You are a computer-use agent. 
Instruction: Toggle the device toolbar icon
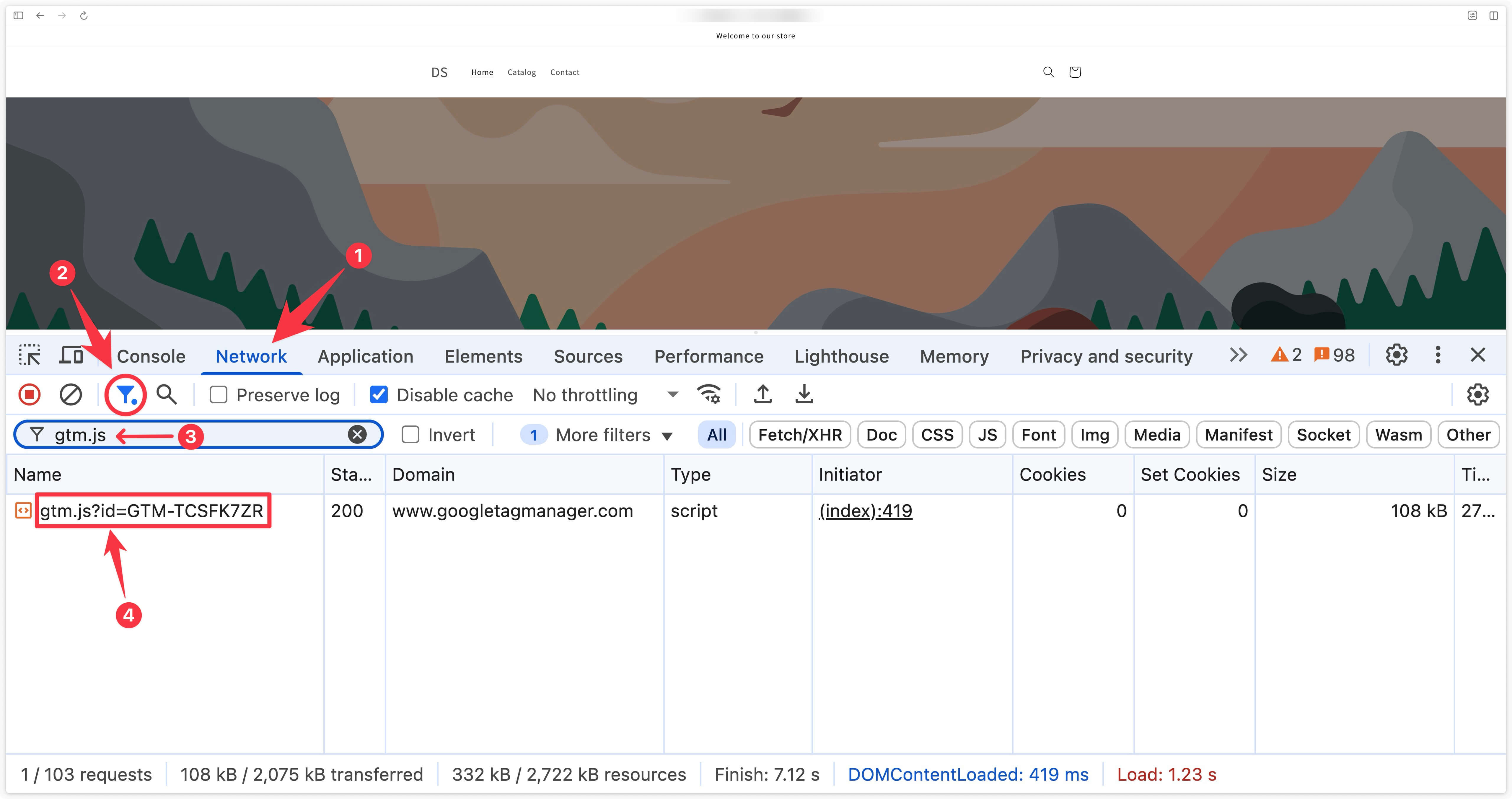pos(71,355)
